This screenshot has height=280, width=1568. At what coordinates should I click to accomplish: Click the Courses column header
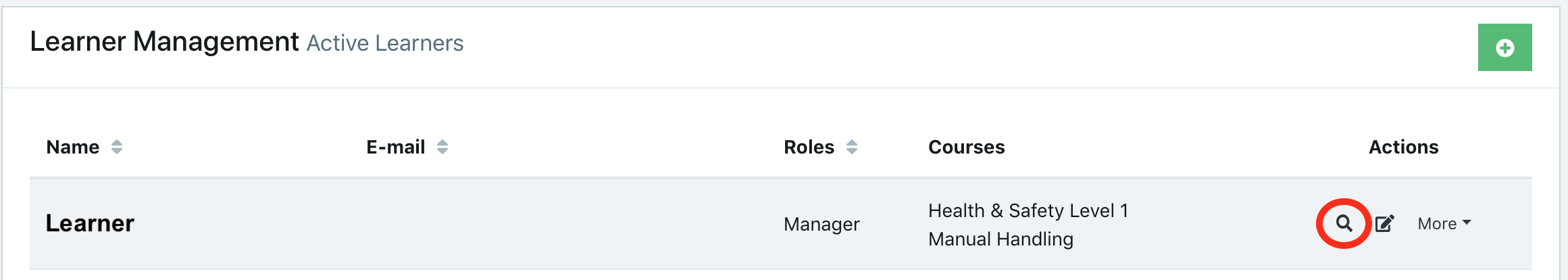pos(967,147)
